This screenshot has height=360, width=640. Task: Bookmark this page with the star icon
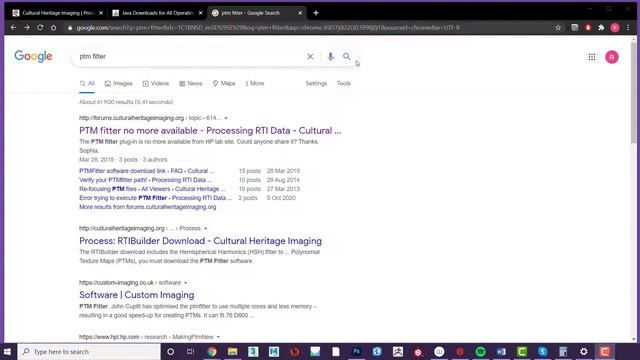coord(558,28)
